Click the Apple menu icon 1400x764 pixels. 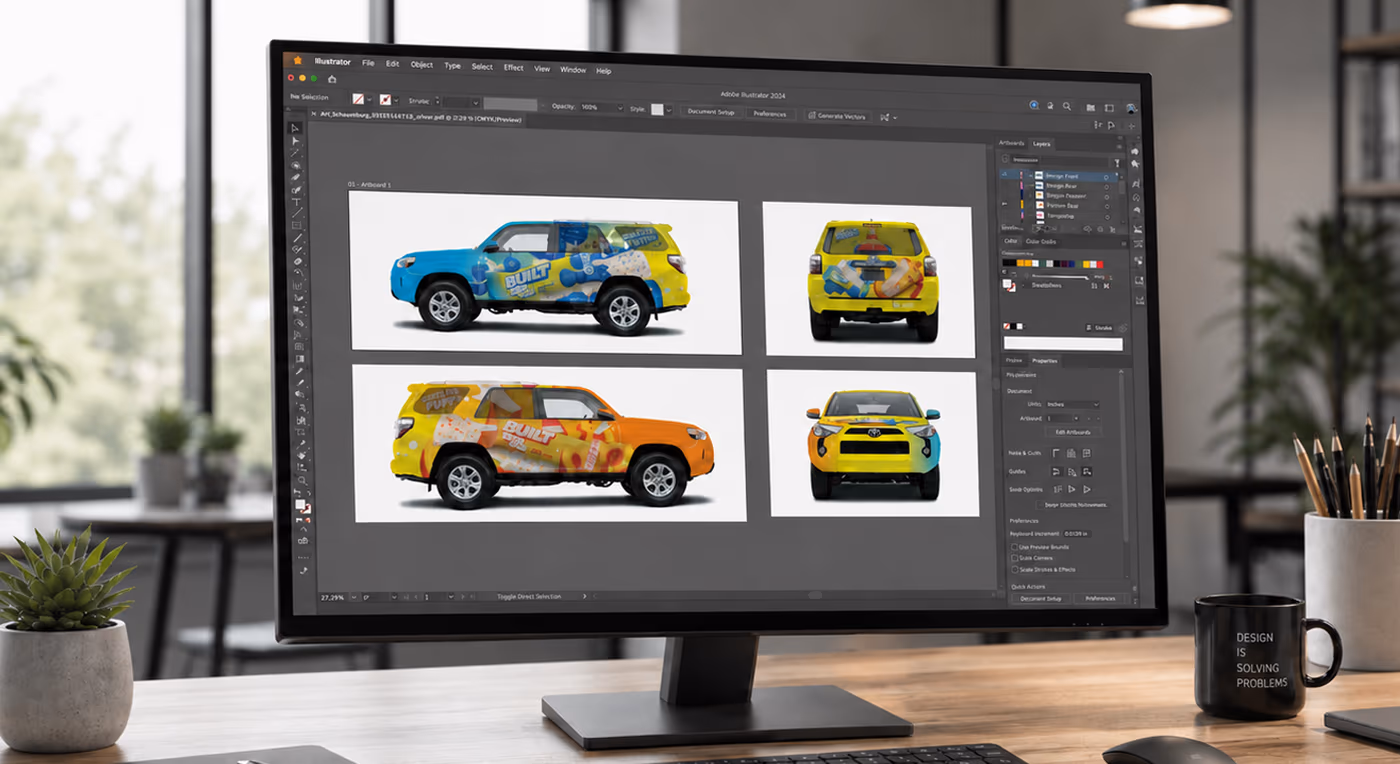click(x=297, y=60)
